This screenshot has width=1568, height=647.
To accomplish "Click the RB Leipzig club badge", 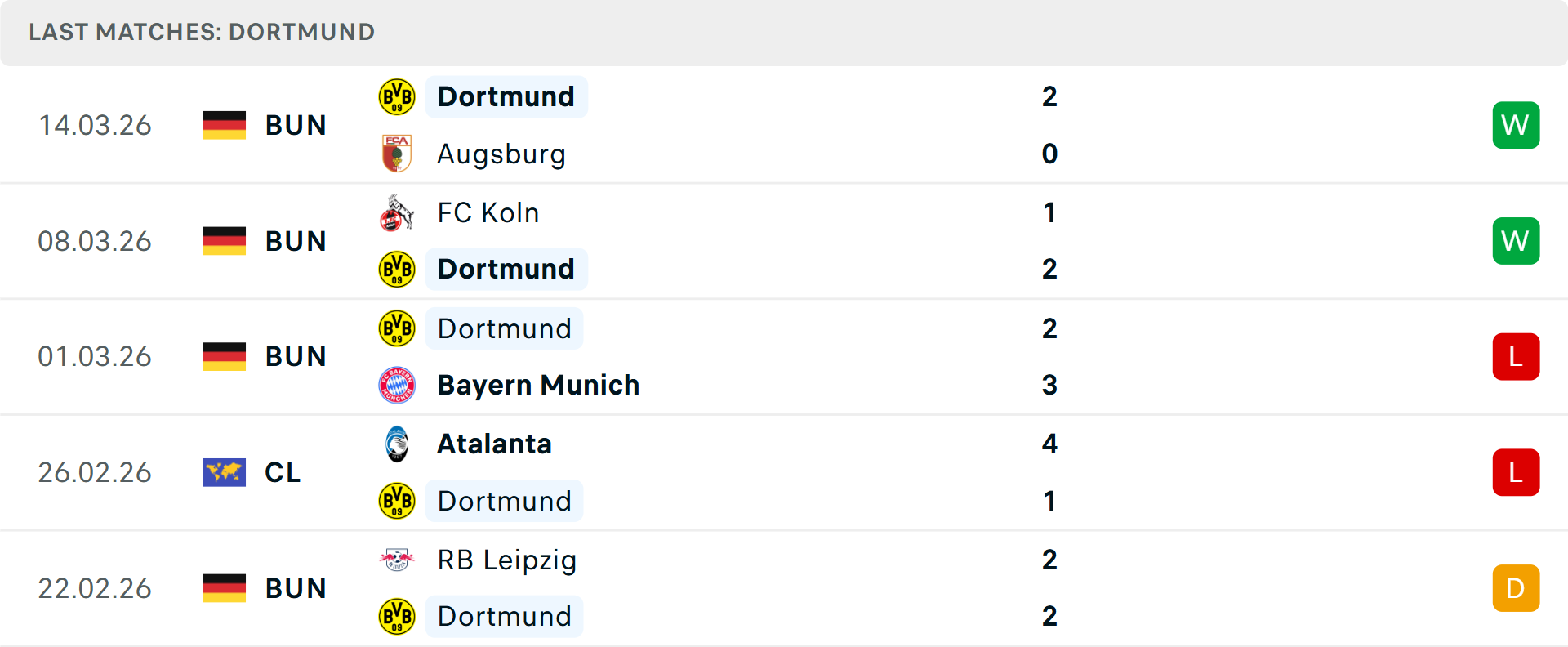I will (397, 559).
